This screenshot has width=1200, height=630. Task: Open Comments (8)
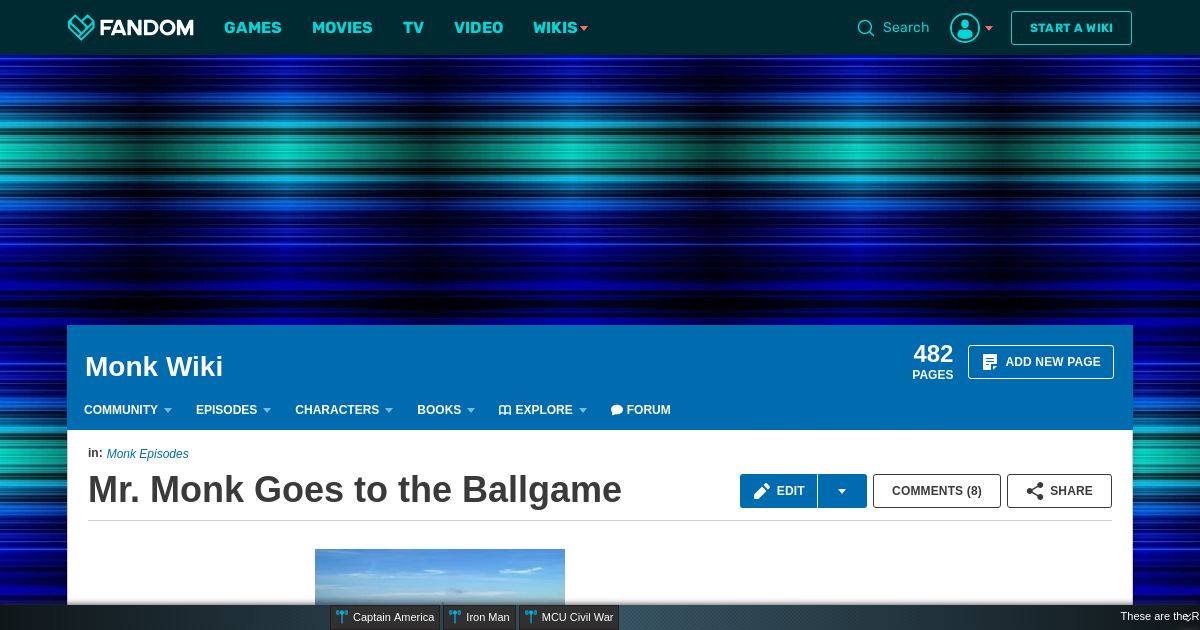click(x=937, y=491)
